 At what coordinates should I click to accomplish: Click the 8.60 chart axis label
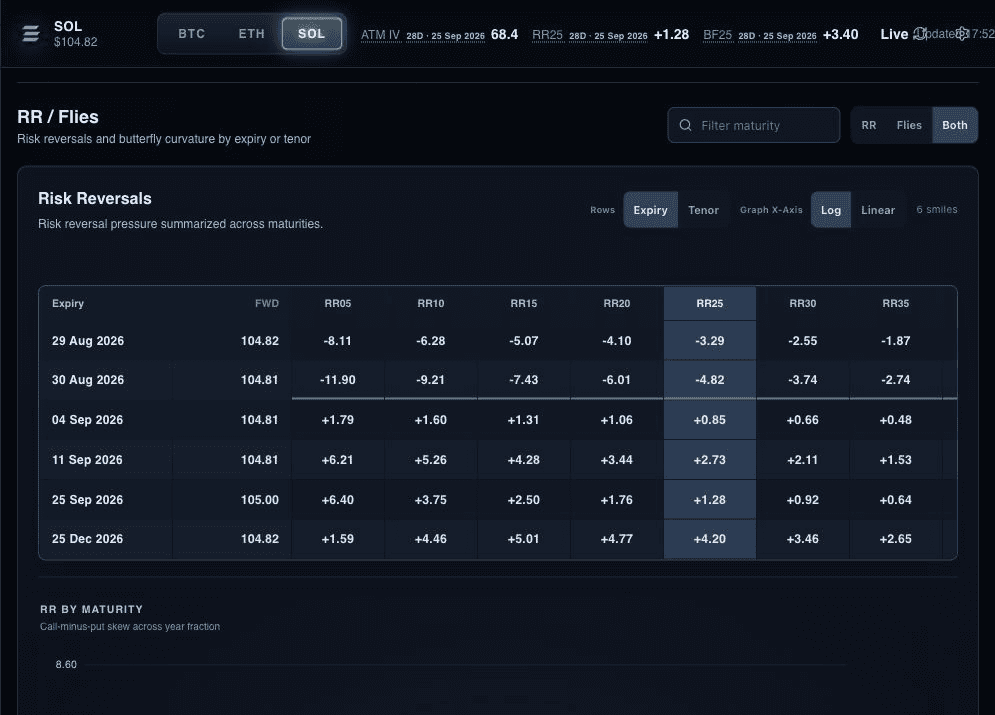click(66, 664)
